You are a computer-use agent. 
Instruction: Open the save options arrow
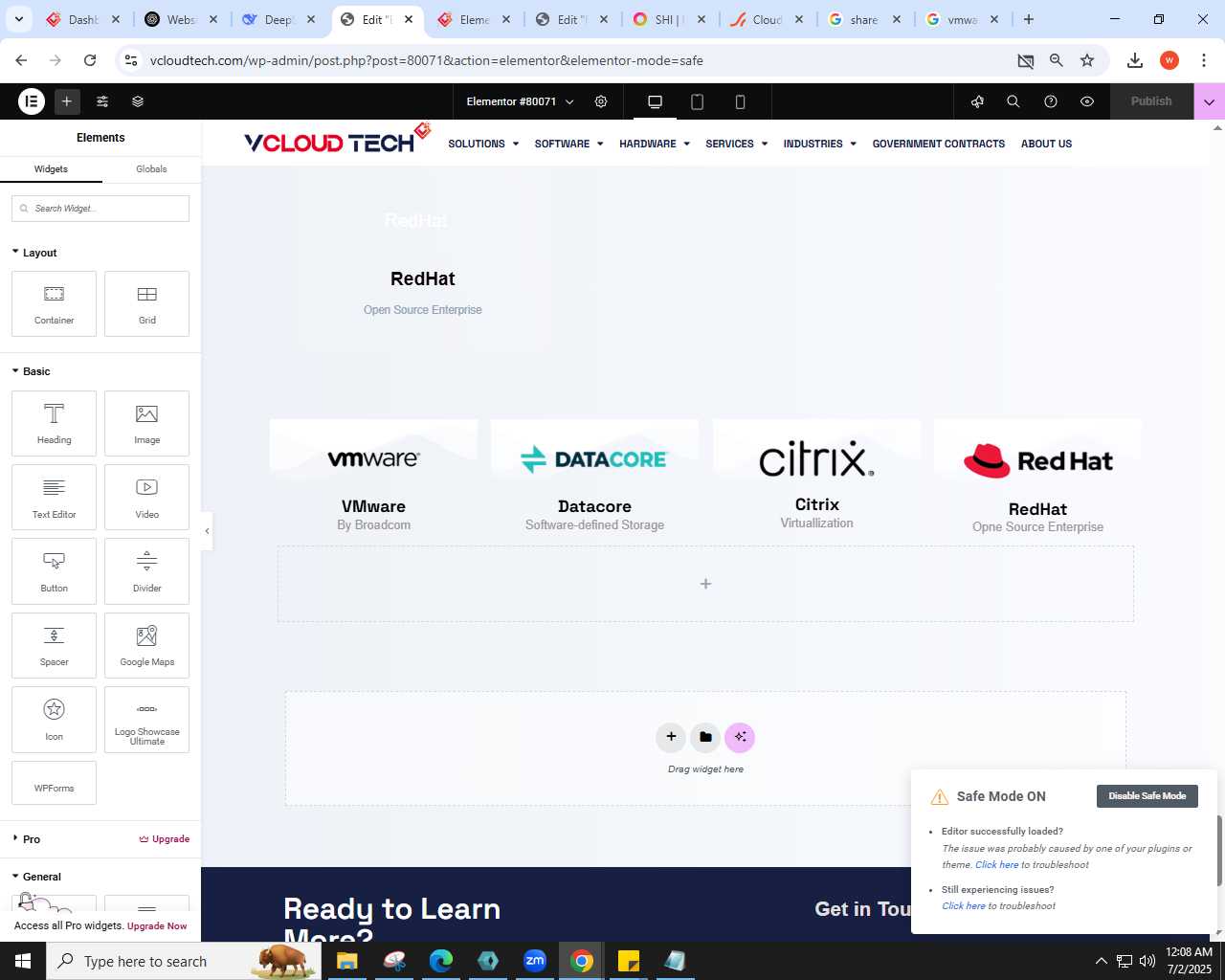click(1210, 101)
